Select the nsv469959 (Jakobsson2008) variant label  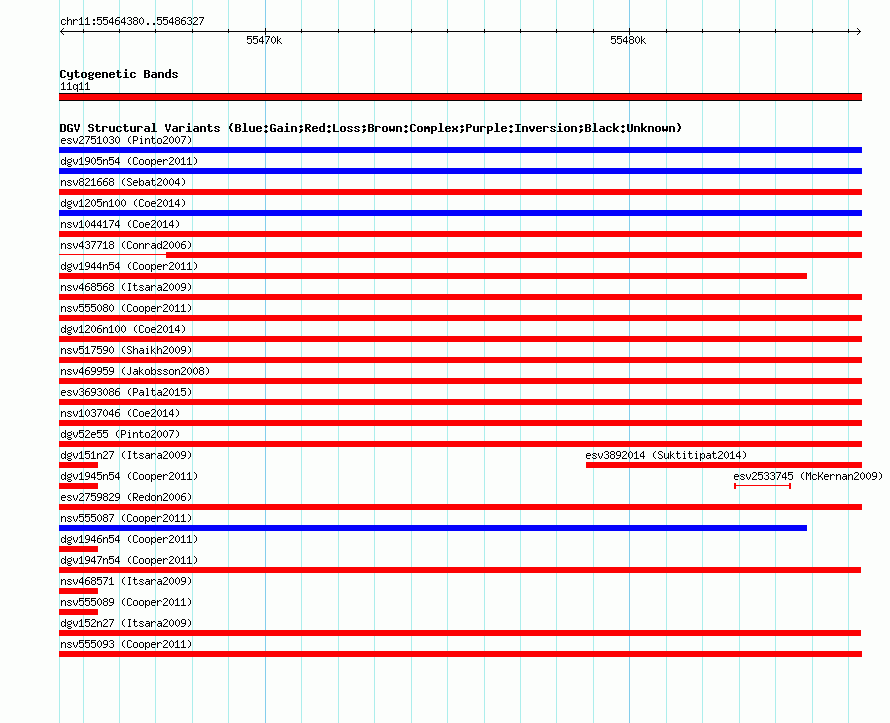click(x=135, y=371)
